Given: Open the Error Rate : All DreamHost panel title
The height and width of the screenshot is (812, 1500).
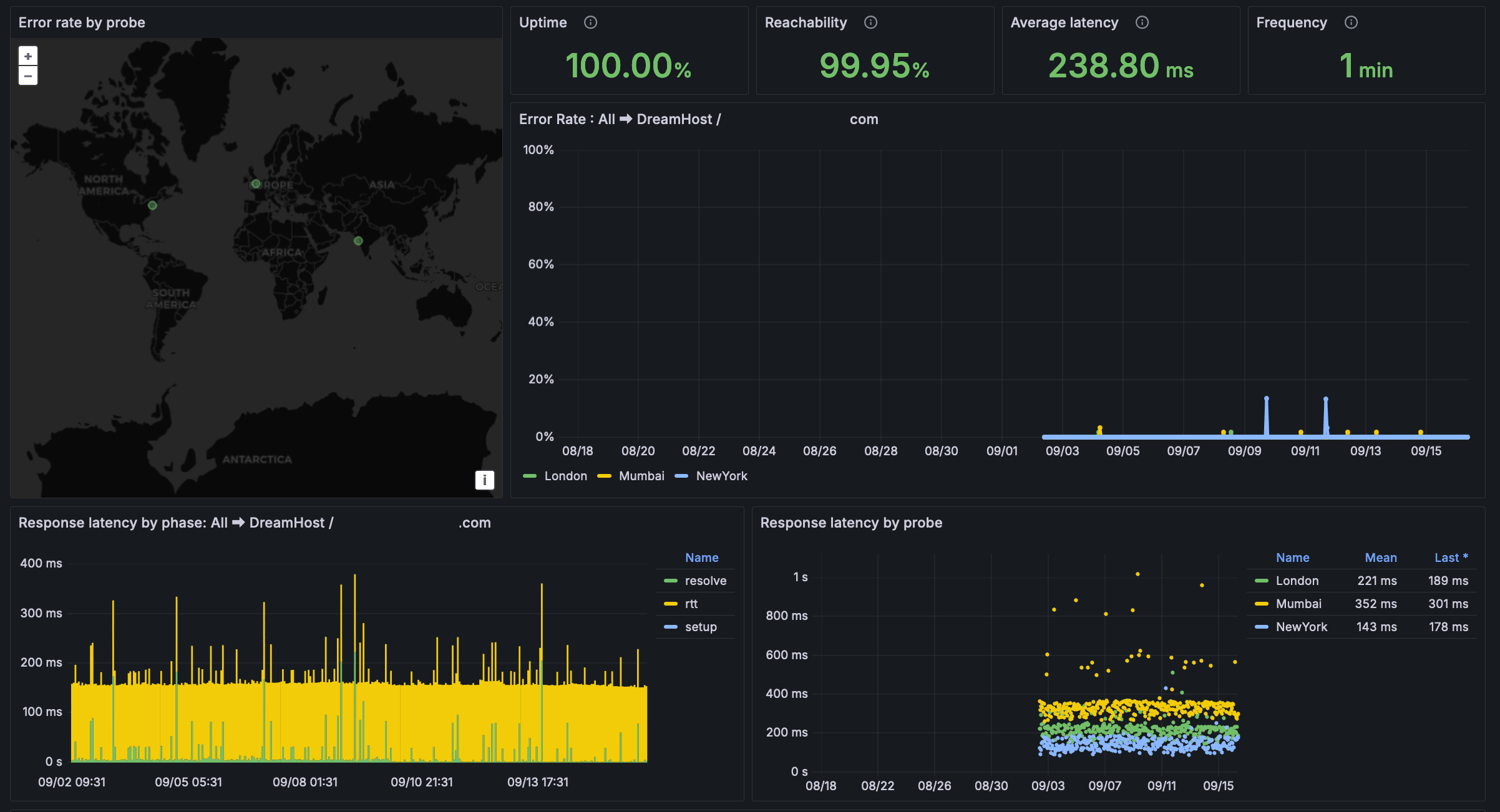Looking at the screenshot, I should pos(699,119).
